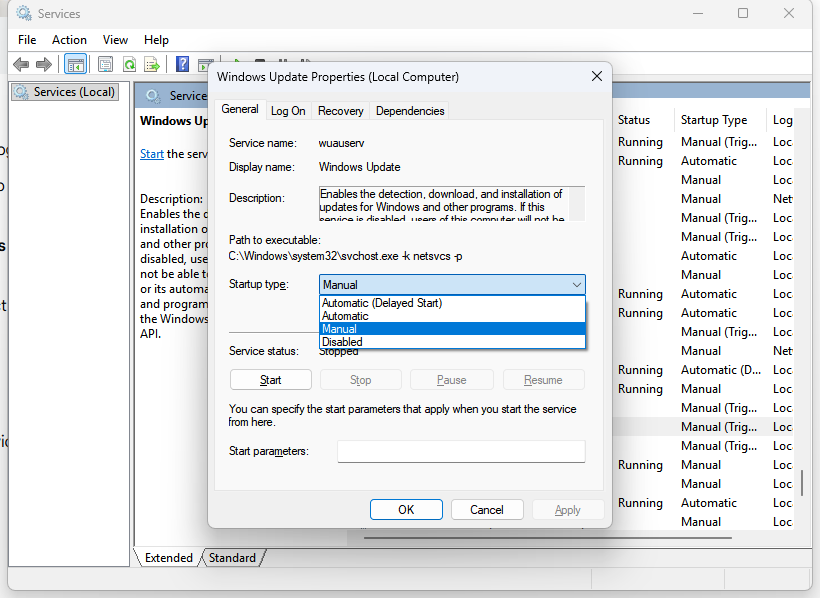The image size is (820, 598).
Task: Select Services (Local) in console tree
Action: 66,92
